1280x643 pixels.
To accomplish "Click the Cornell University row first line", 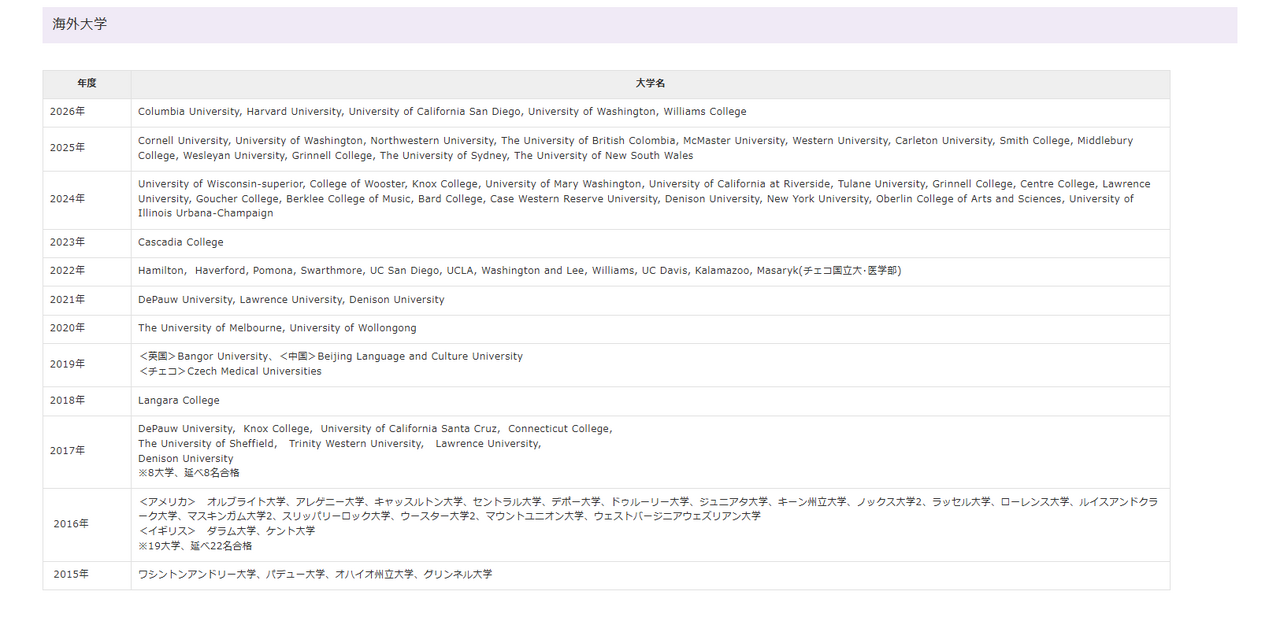I will 636,141.
